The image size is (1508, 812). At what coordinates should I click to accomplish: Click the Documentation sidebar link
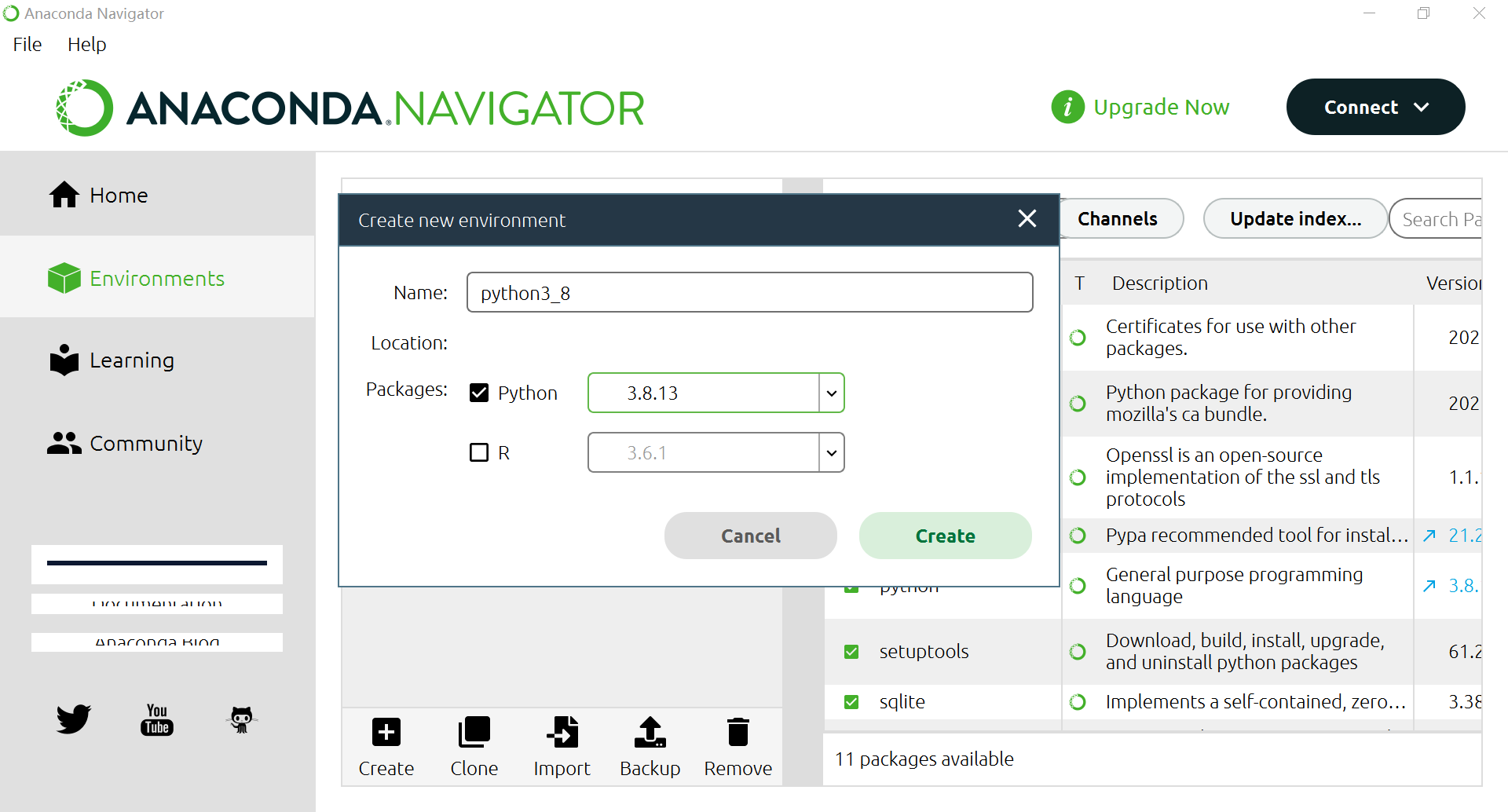(x=157, y=603)
